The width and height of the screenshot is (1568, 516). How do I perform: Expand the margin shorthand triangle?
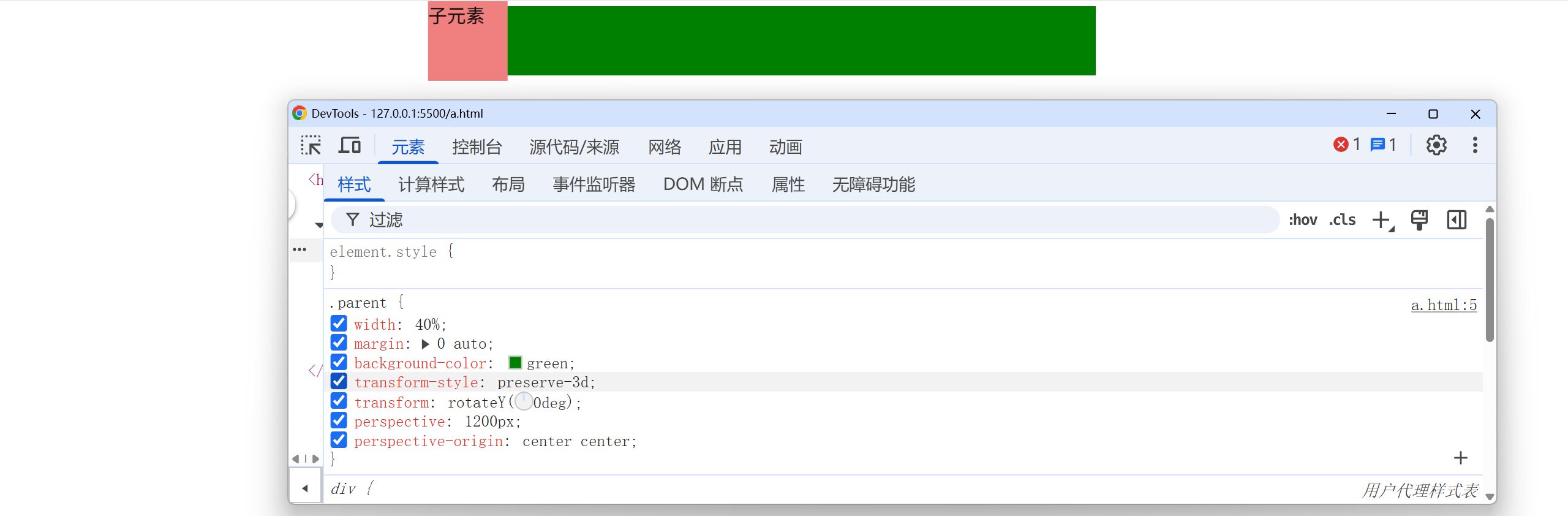(x=425, y=344)
